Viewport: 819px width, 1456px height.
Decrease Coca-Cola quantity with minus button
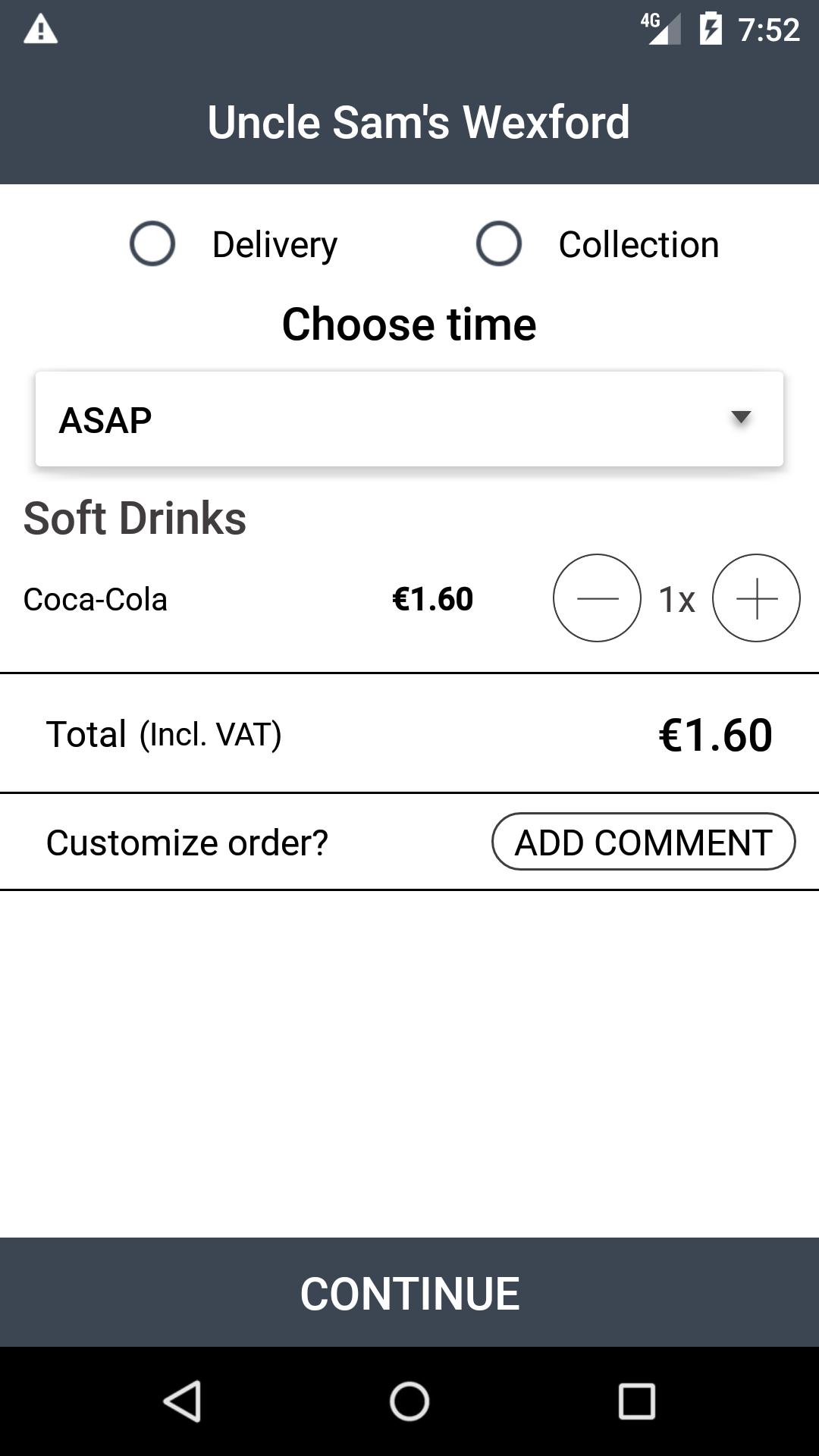click(x=597, y=598)
